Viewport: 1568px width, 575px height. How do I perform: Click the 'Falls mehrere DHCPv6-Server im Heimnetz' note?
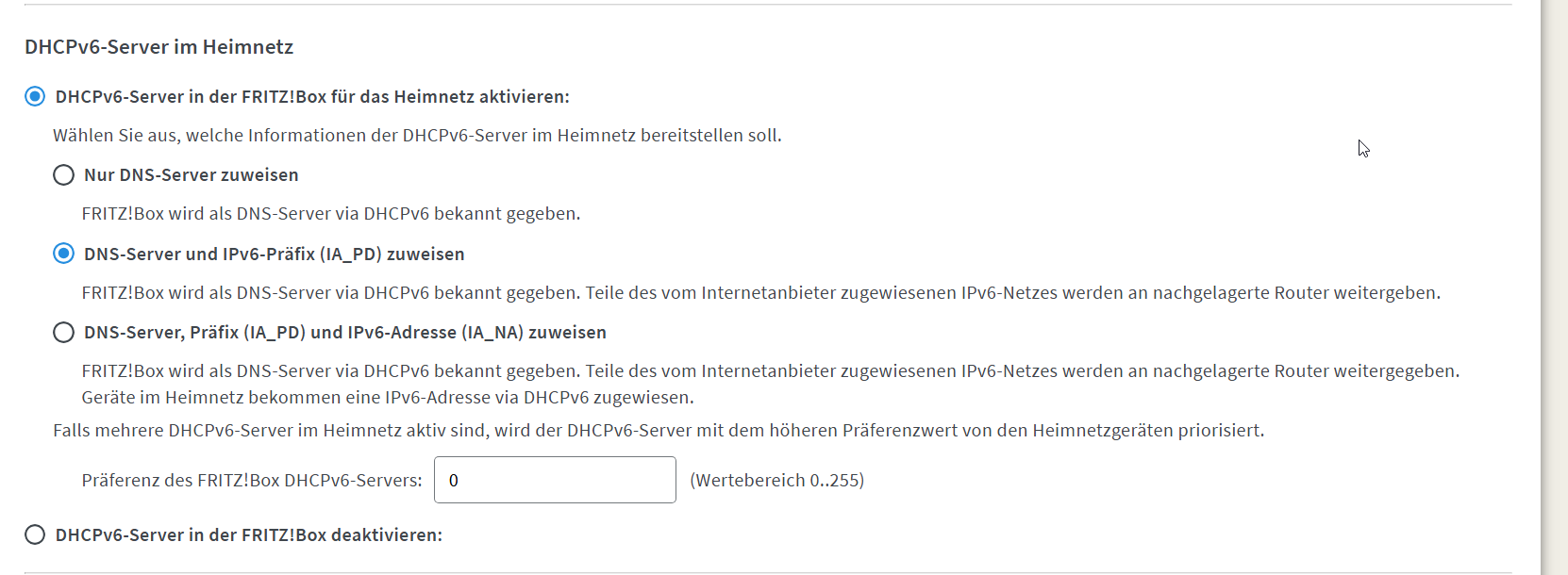tap(658, 431)
